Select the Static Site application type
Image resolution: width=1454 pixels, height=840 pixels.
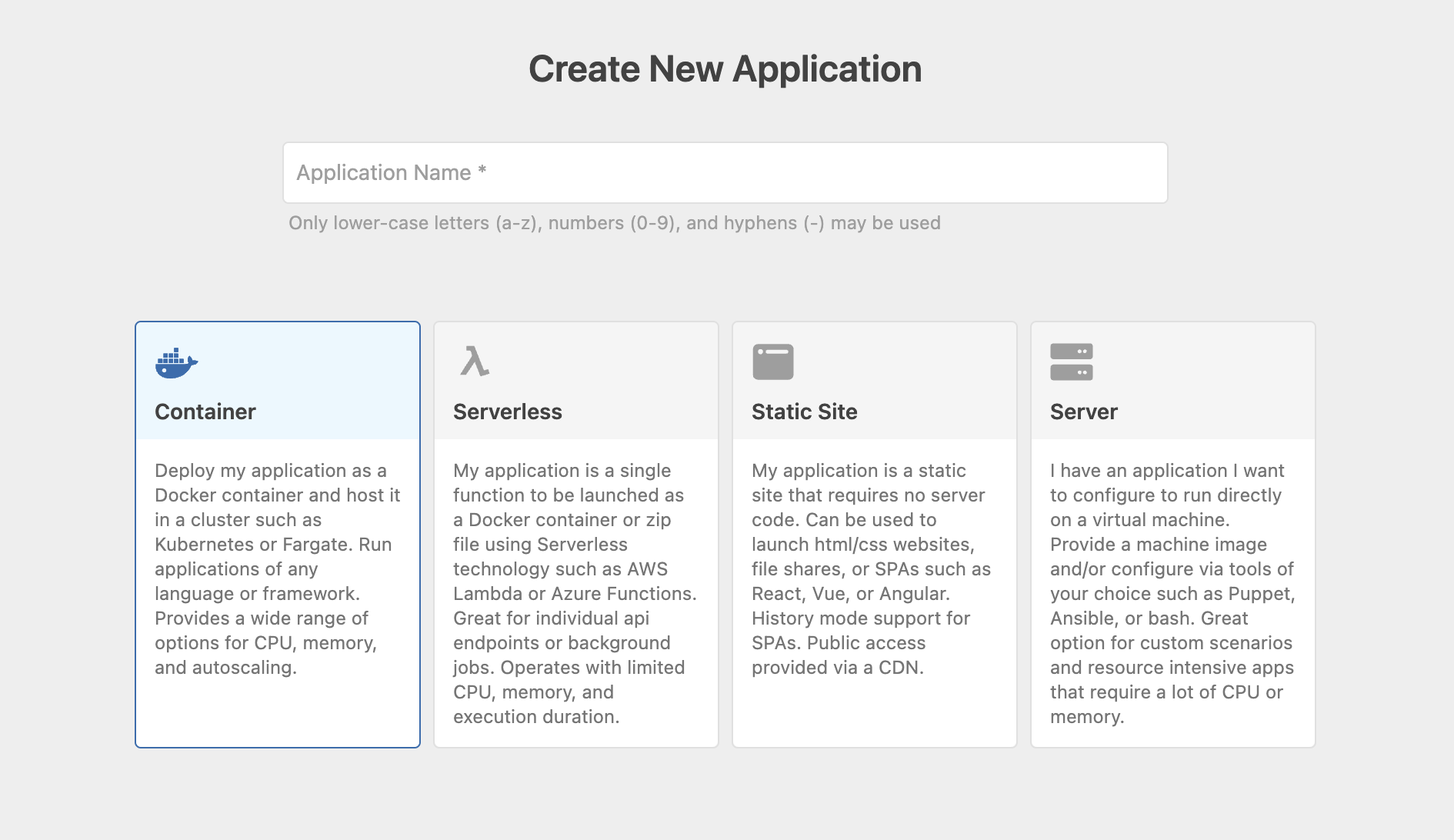[874, 534]
